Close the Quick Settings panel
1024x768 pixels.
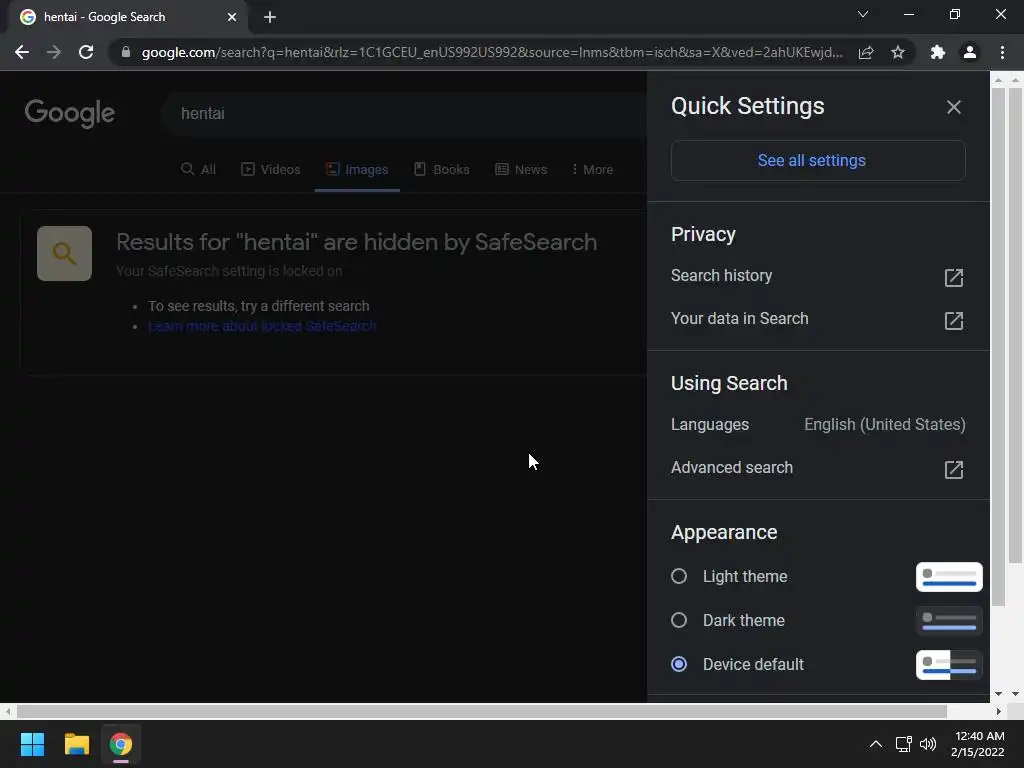pyautogui.click(x=953, y=107)
